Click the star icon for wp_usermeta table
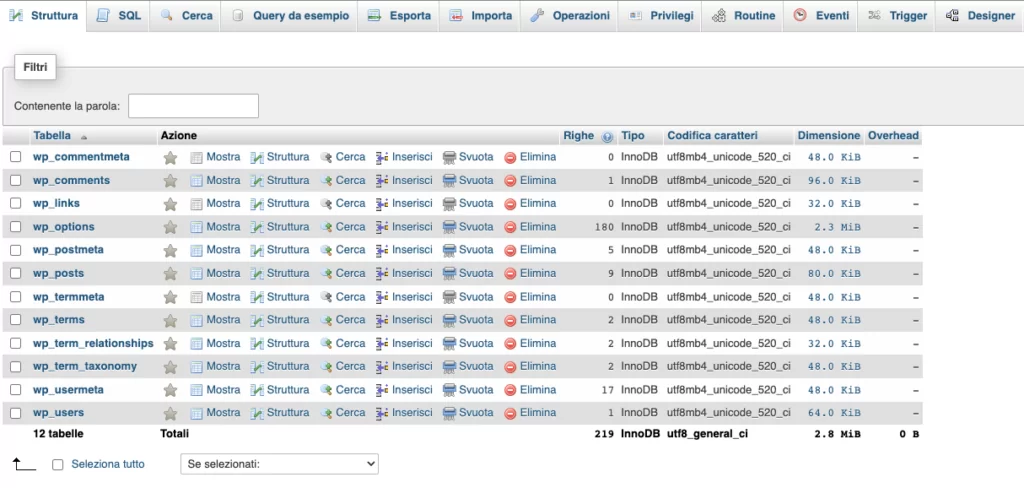 click(x=170, y=390)
